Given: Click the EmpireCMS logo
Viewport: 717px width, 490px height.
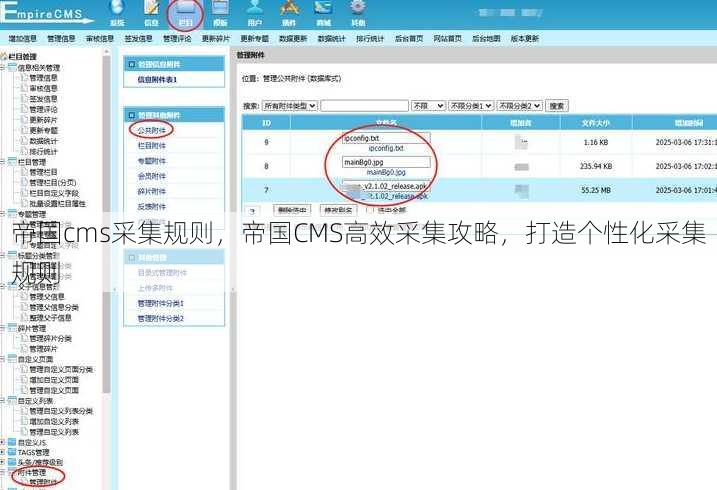Looking at the screenshot, I should [x=46, y=12].
